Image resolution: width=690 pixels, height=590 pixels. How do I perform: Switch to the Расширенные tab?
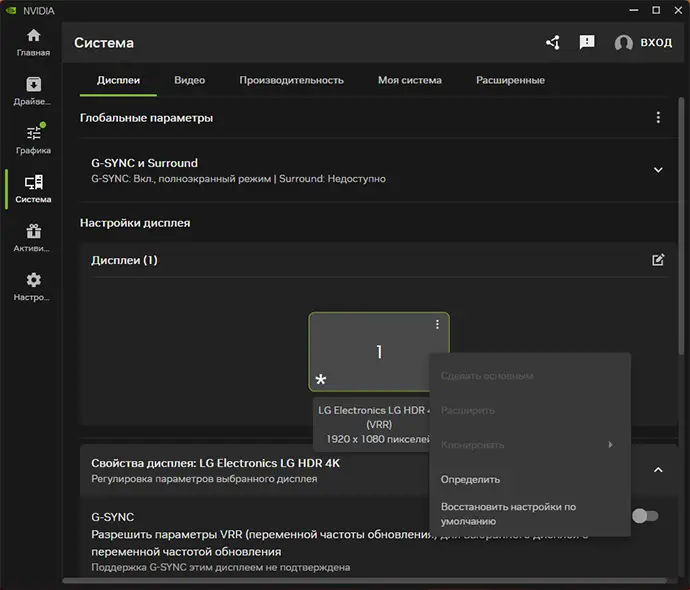coord(510,81)
